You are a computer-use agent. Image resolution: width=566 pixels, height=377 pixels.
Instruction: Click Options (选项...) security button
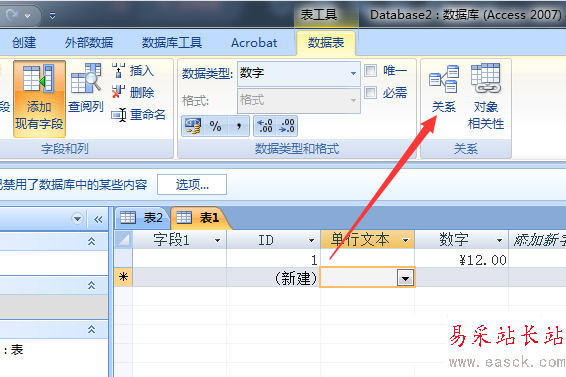click(192, 185)
